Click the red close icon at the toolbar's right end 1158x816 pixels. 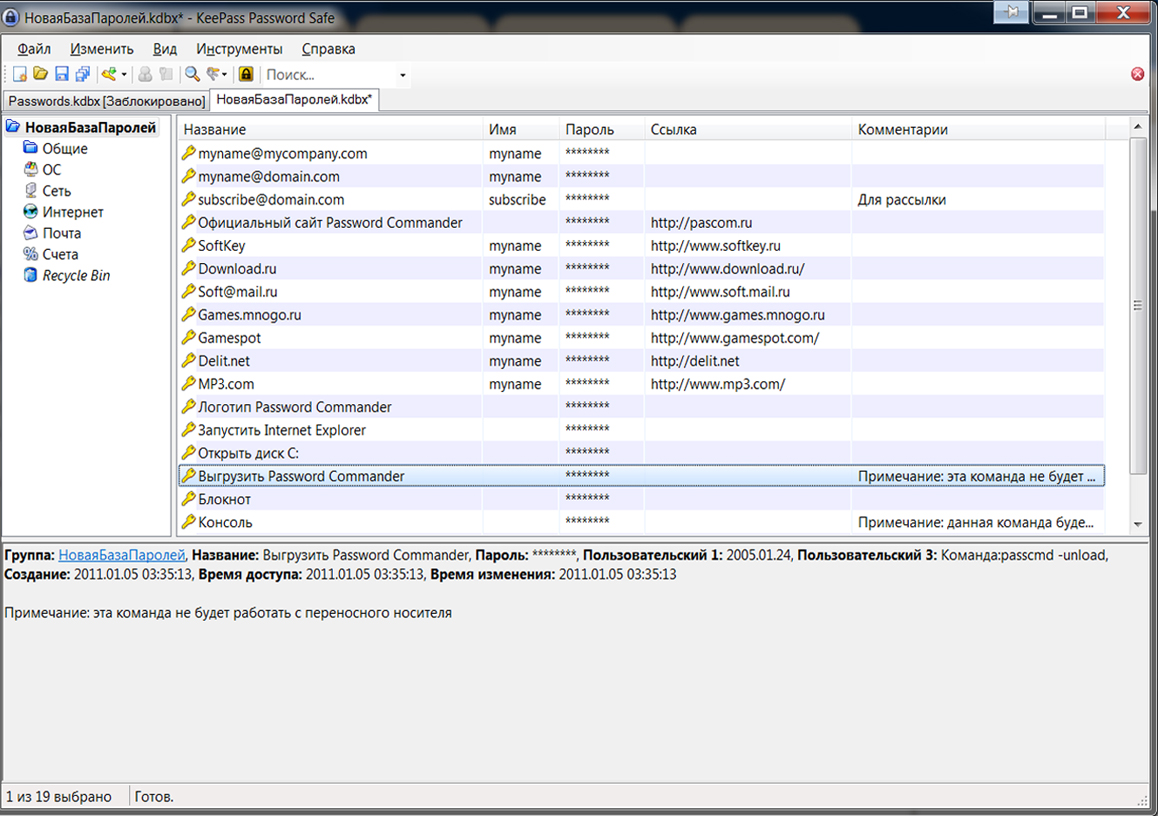1137,74
